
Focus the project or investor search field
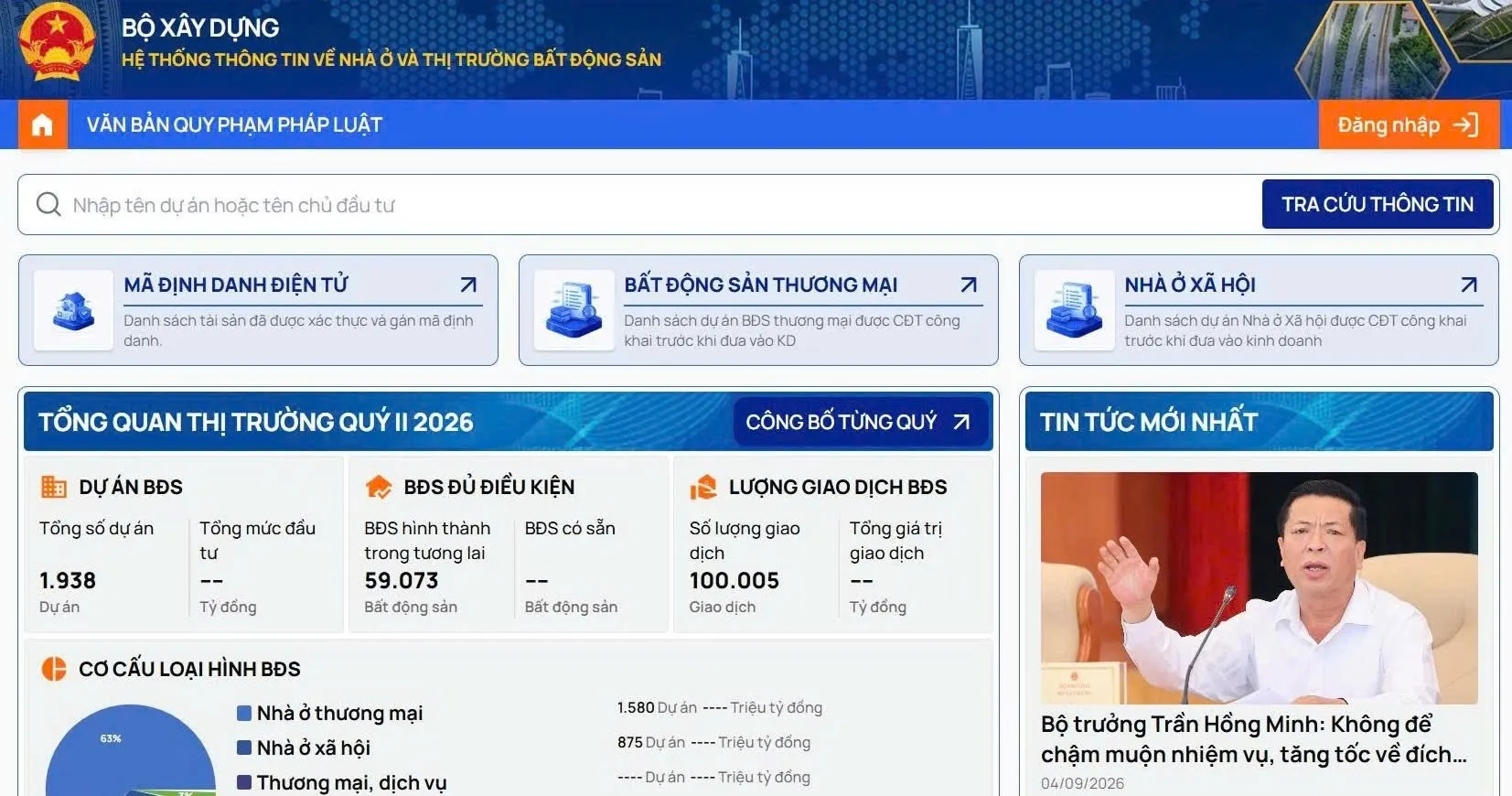click(x=640, y=205)
